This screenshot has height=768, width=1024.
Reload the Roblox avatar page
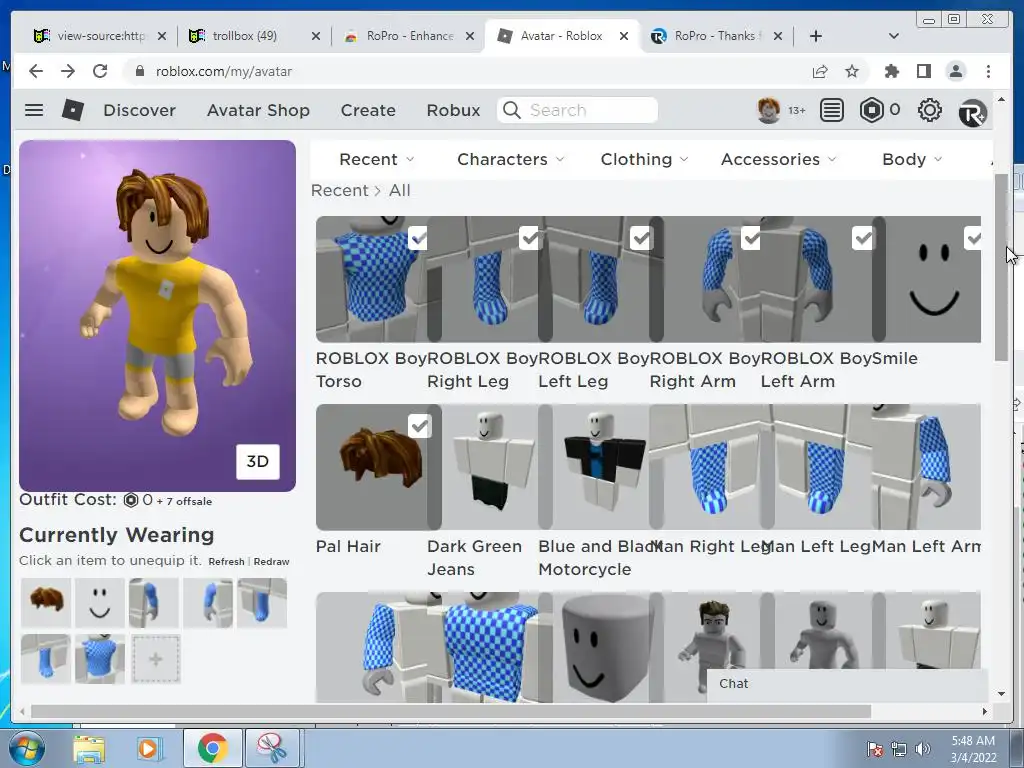[x=100, y=71]
